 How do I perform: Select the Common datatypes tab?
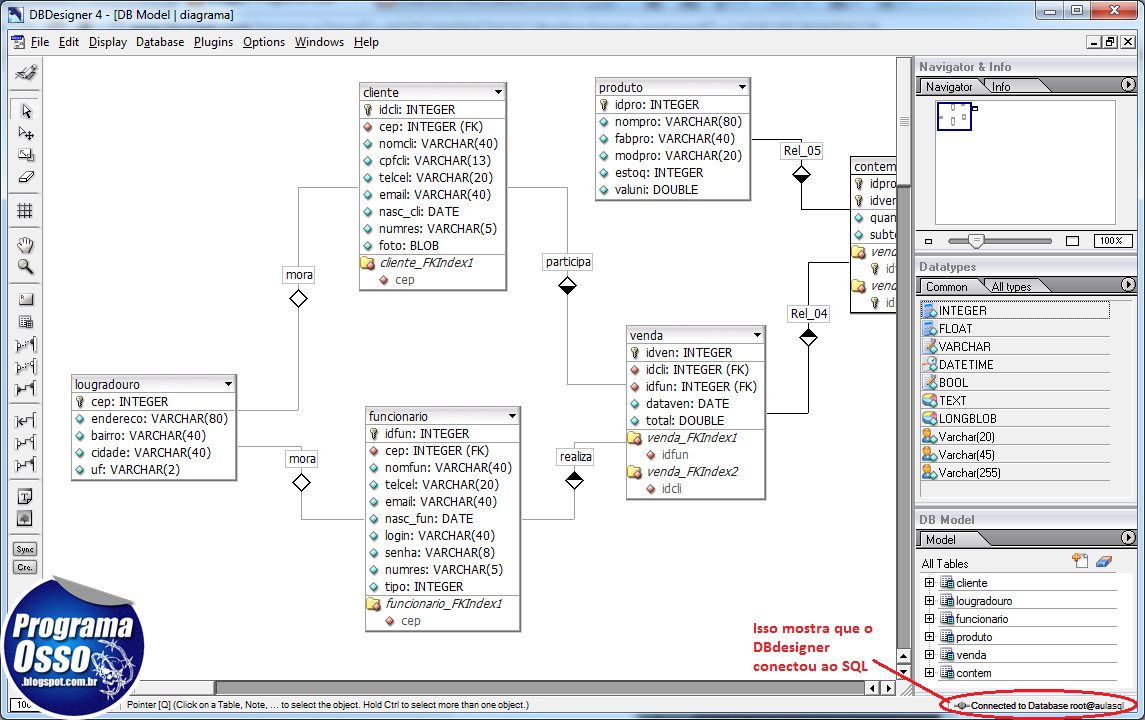(946, 287)
